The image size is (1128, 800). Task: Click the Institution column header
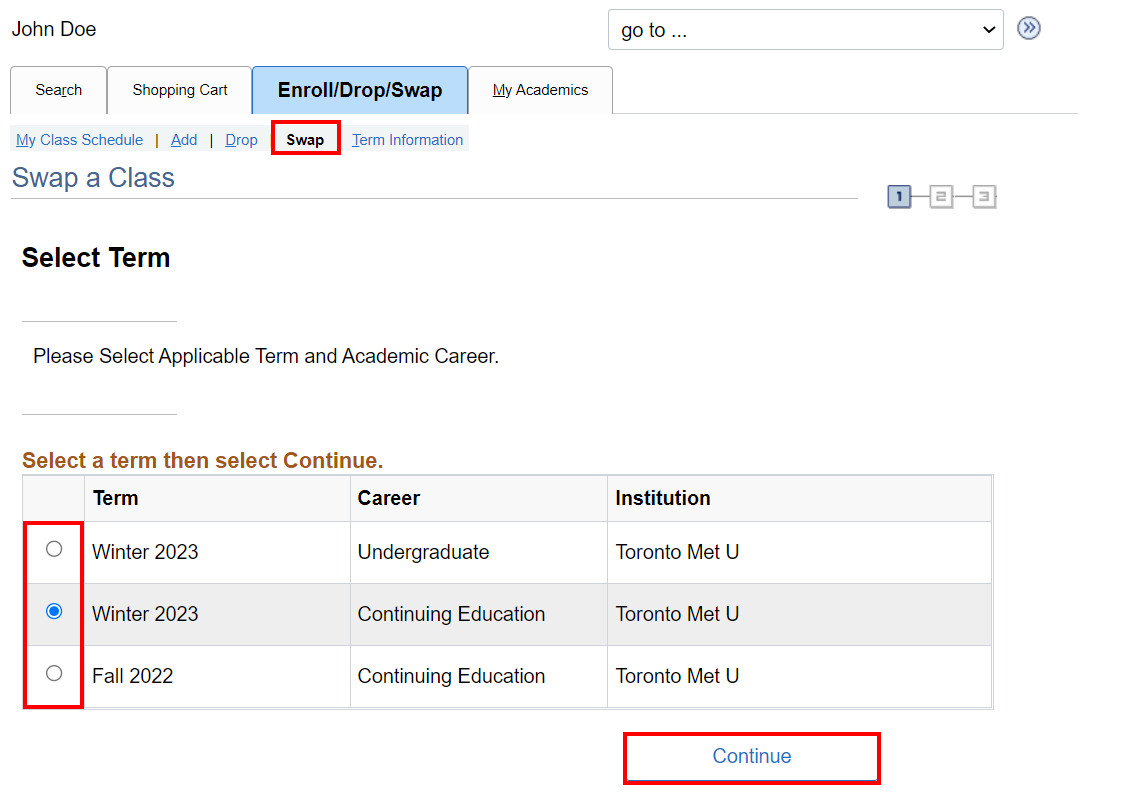click(663, 498)
